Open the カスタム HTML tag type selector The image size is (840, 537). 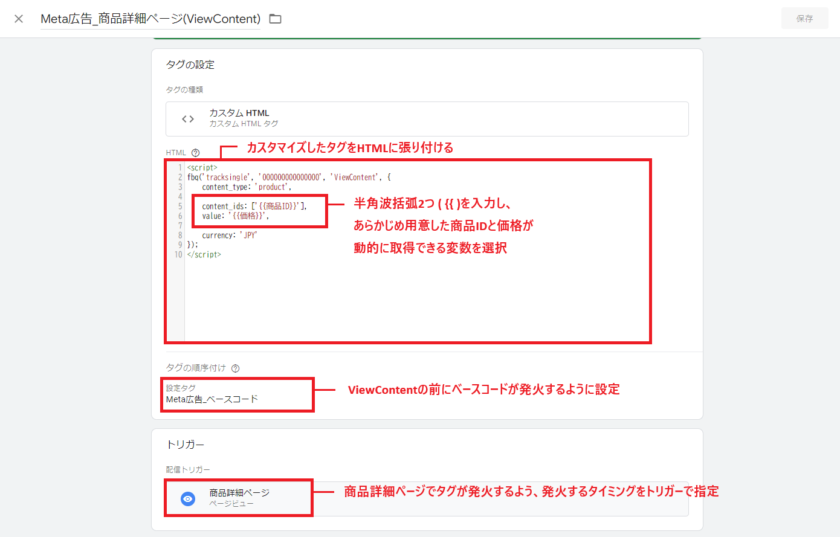coord(427,118)
